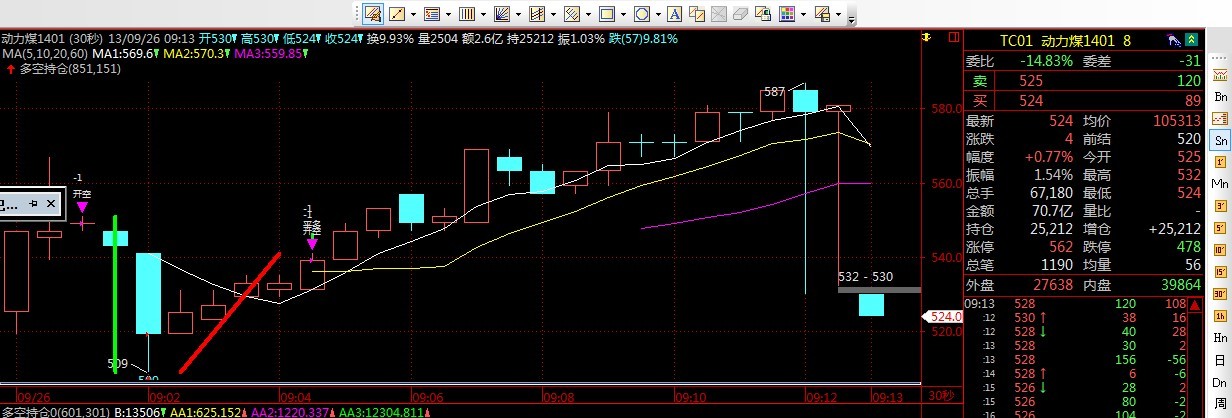Select the trend line drawing tool

pos(397,14)
